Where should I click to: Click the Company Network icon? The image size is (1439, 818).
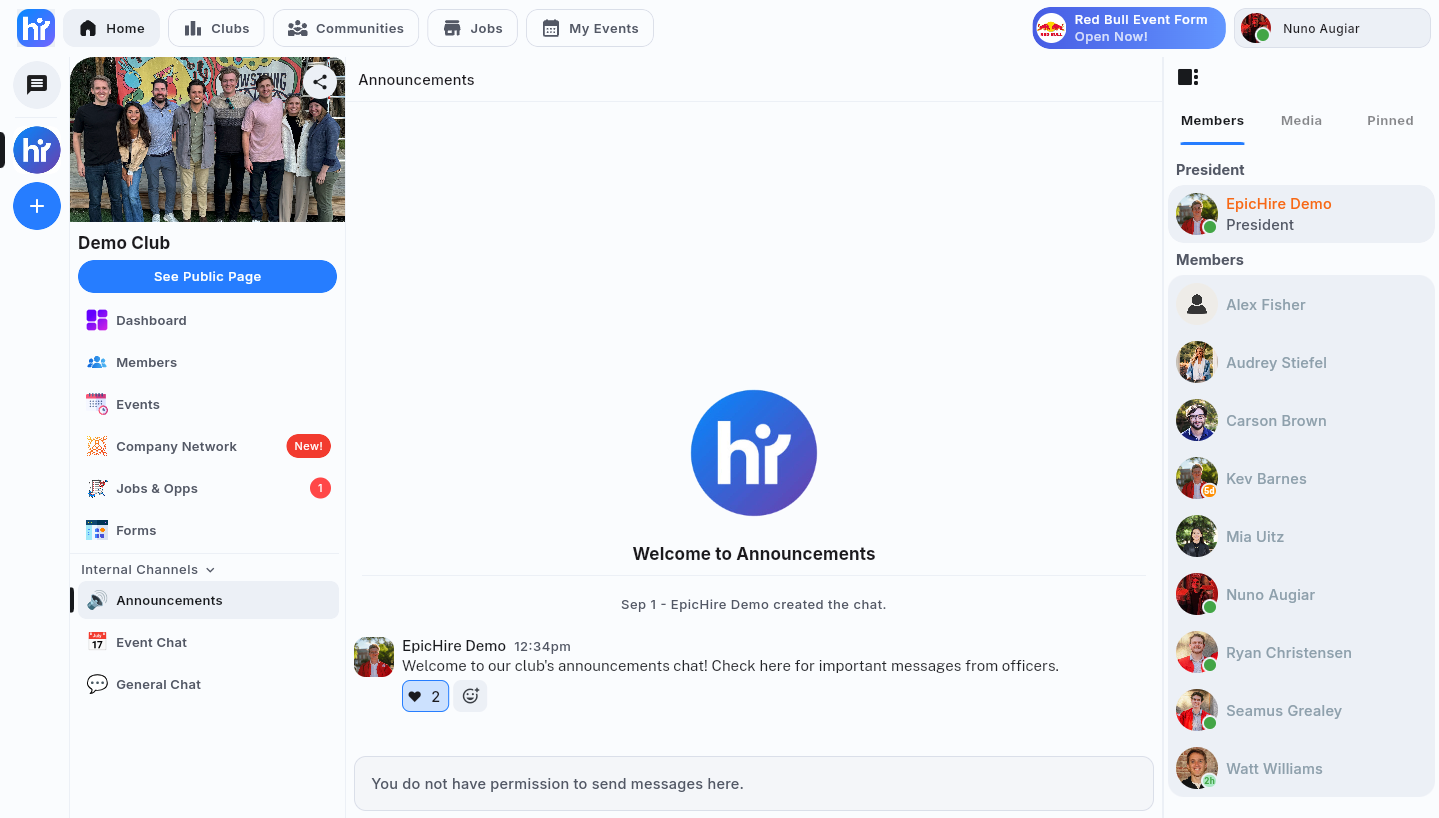click(97, 446)
